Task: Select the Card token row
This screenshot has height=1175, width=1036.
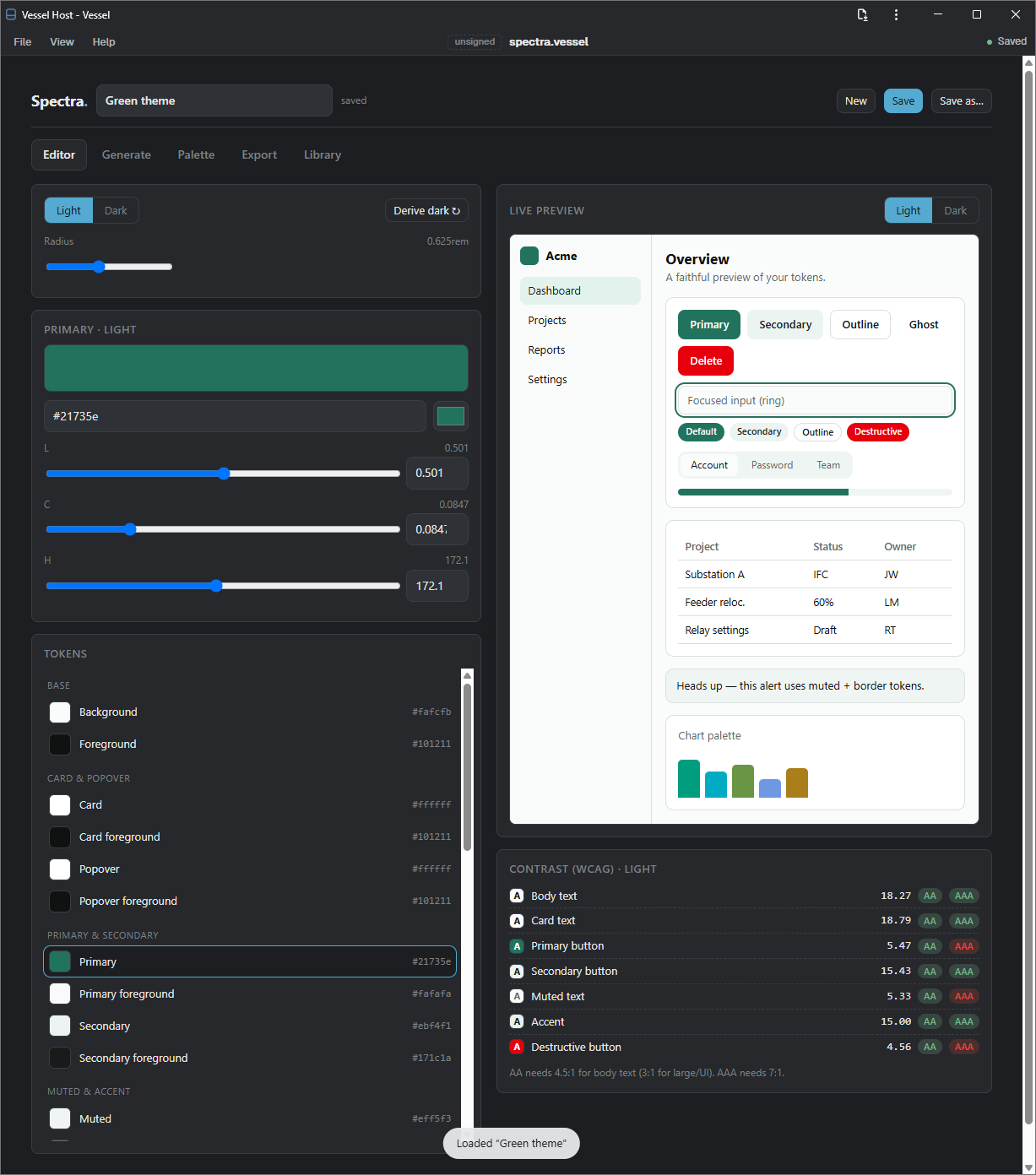Action: pos(250,805)
